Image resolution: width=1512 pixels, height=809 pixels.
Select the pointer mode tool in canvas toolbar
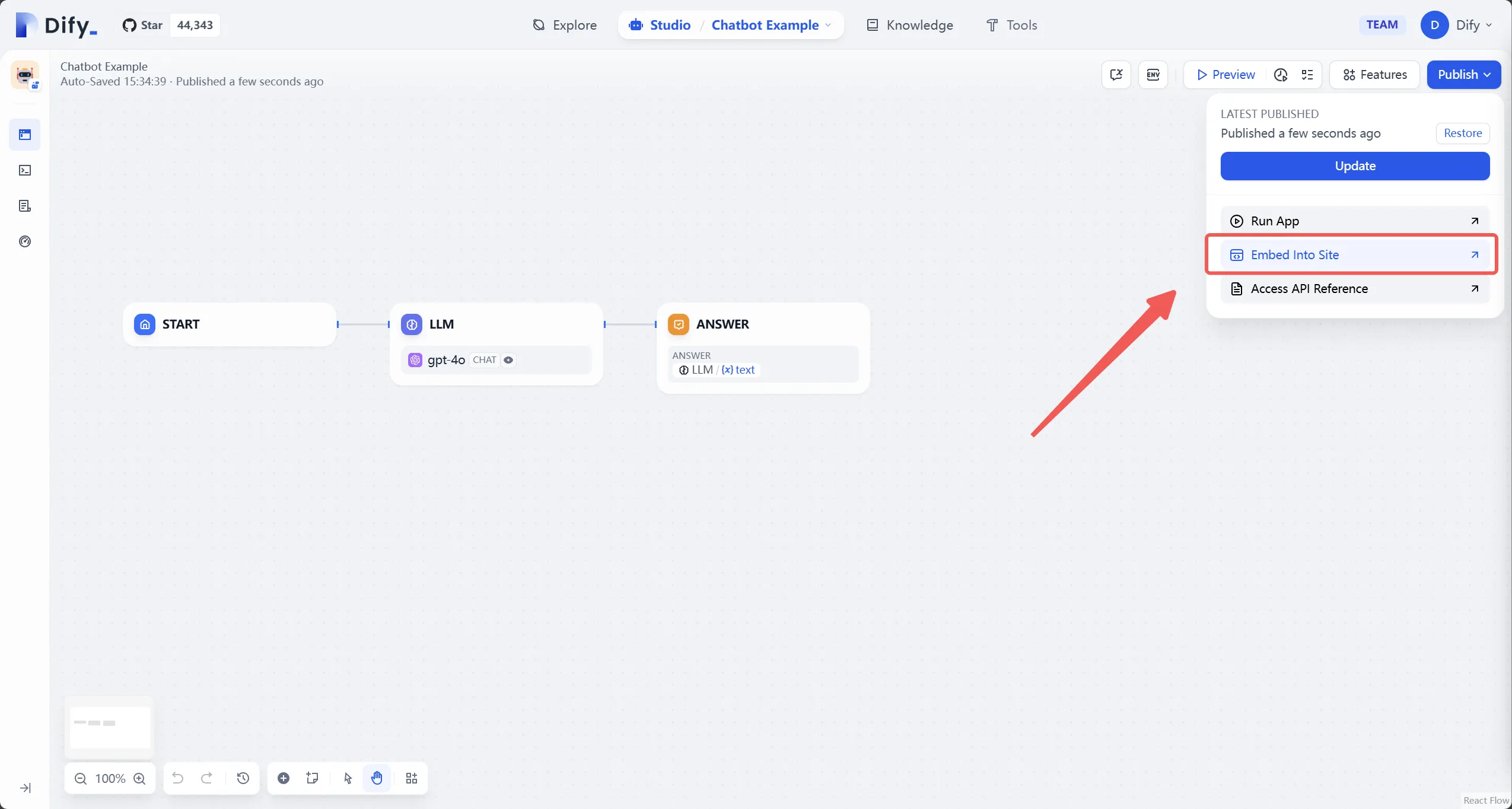tap(347, 778)
